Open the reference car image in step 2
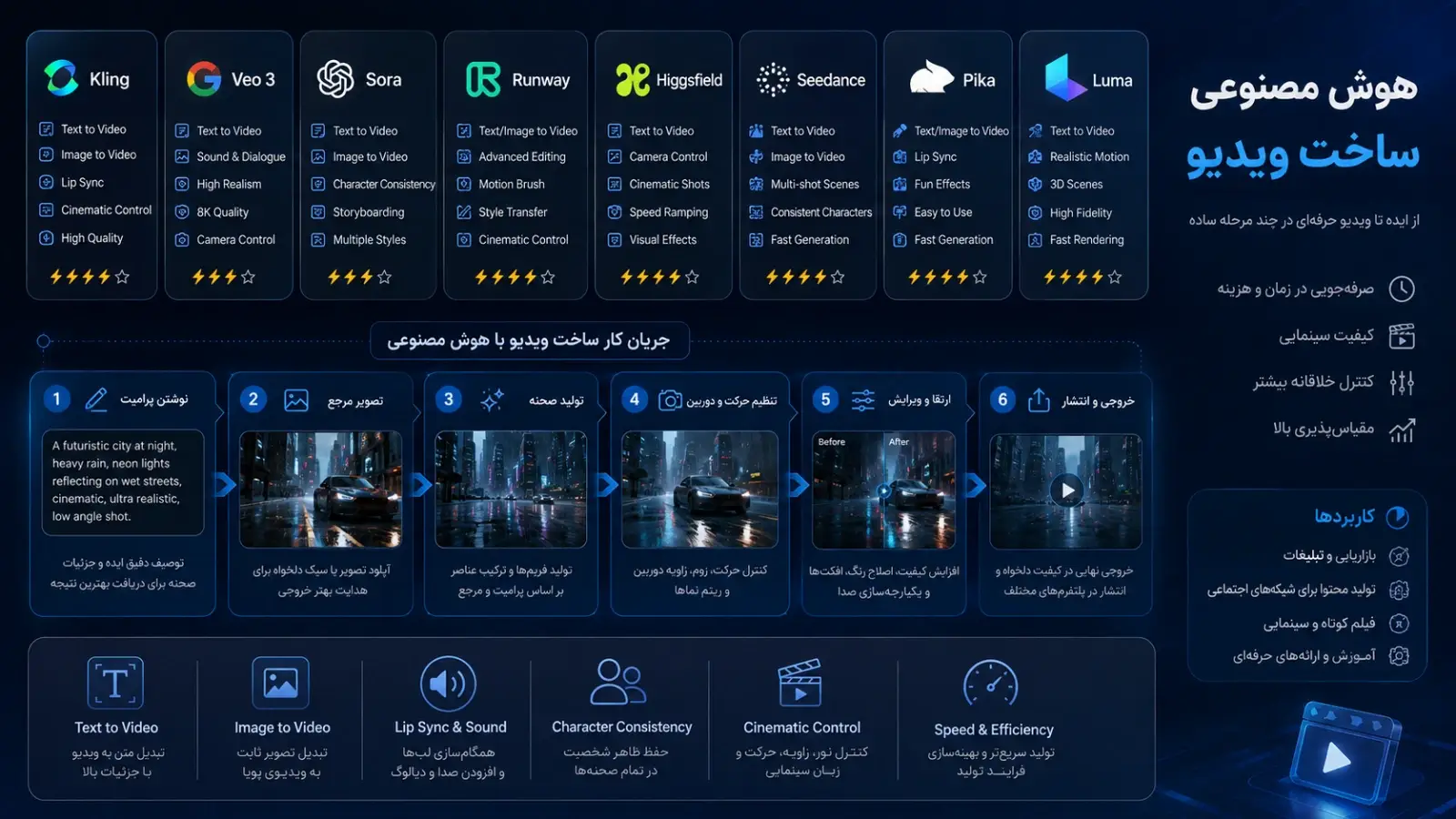The image size is (1456, 819). point(320,490)
